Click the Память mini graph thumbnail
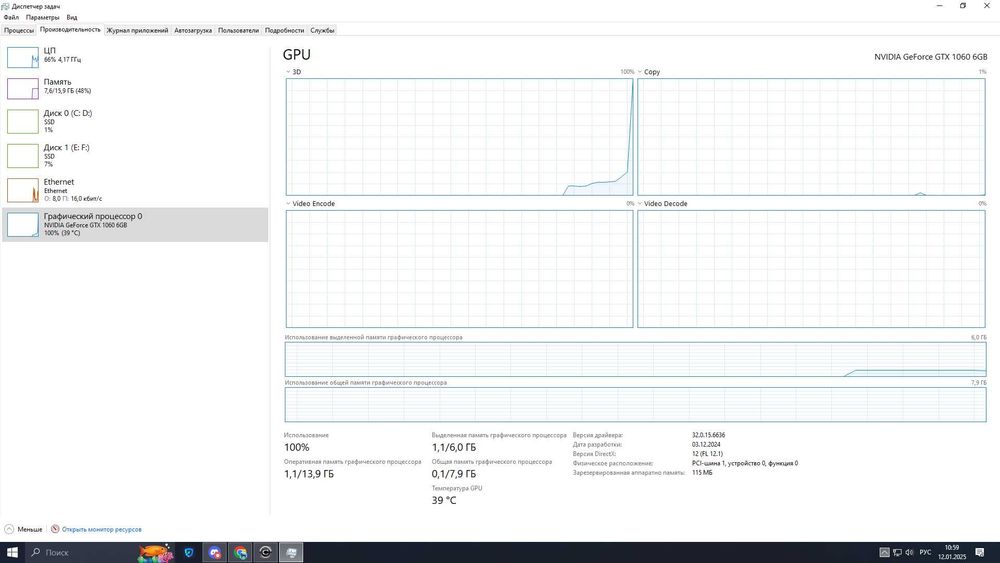1000x563 pixels. point(22,89)
